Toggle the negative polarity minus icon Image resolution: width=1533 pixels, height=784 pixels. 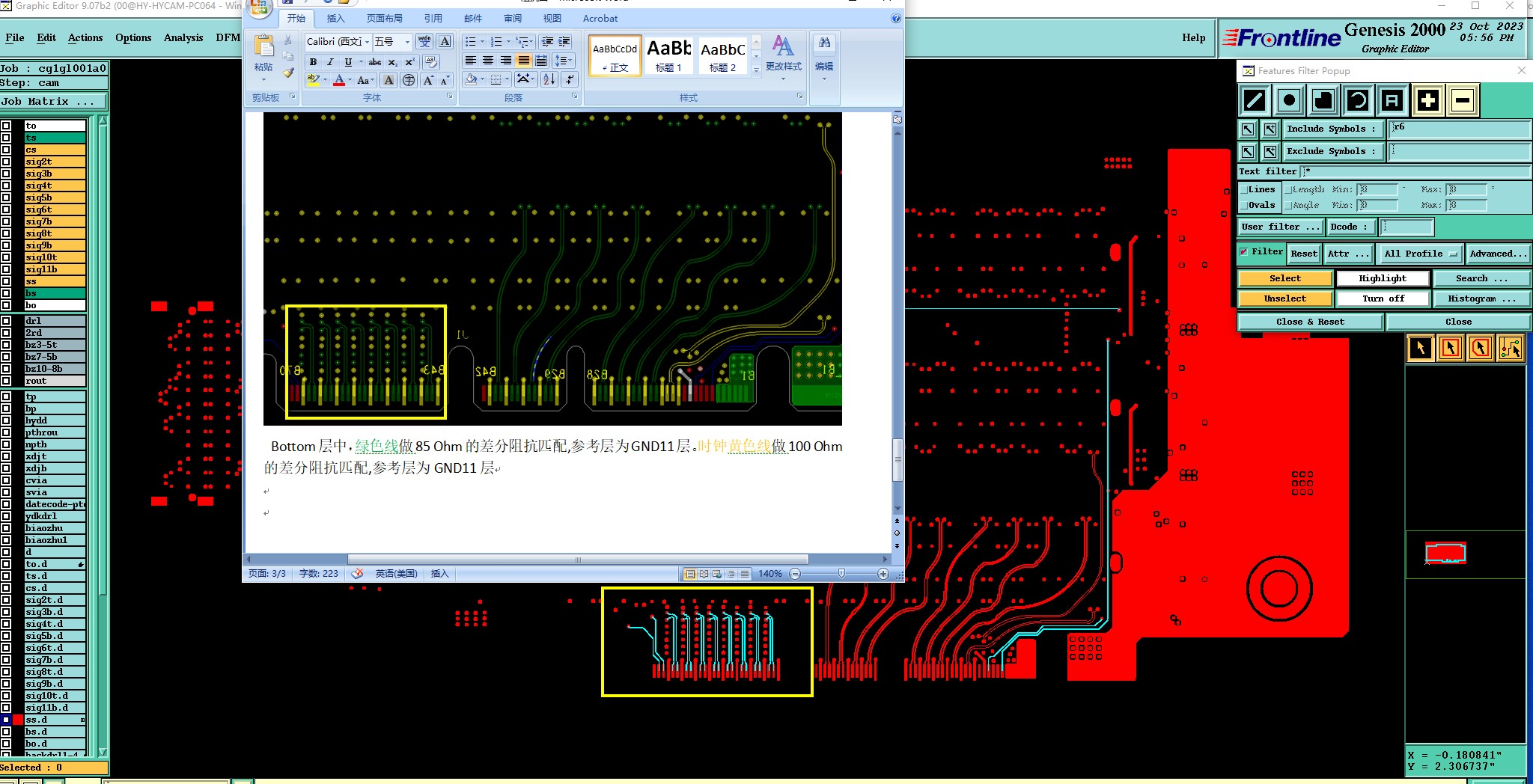1463,100
